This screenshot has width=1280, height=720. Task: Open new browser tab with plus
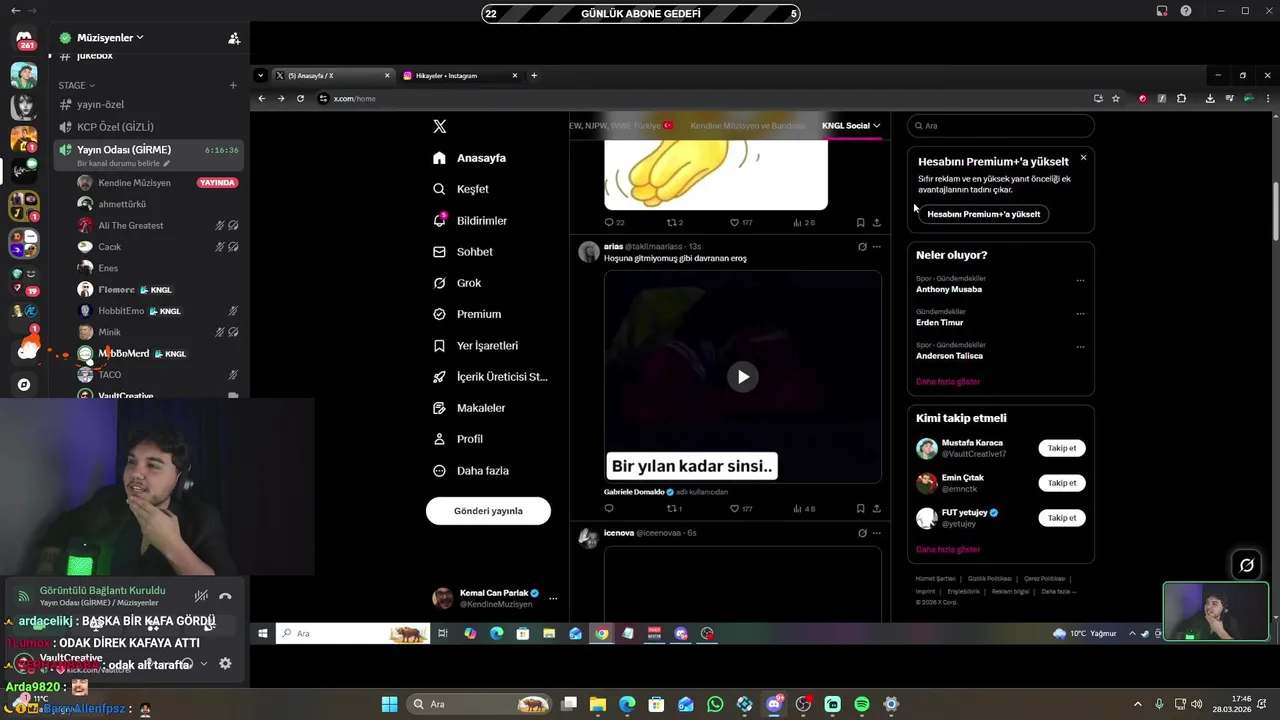[534, 75]
